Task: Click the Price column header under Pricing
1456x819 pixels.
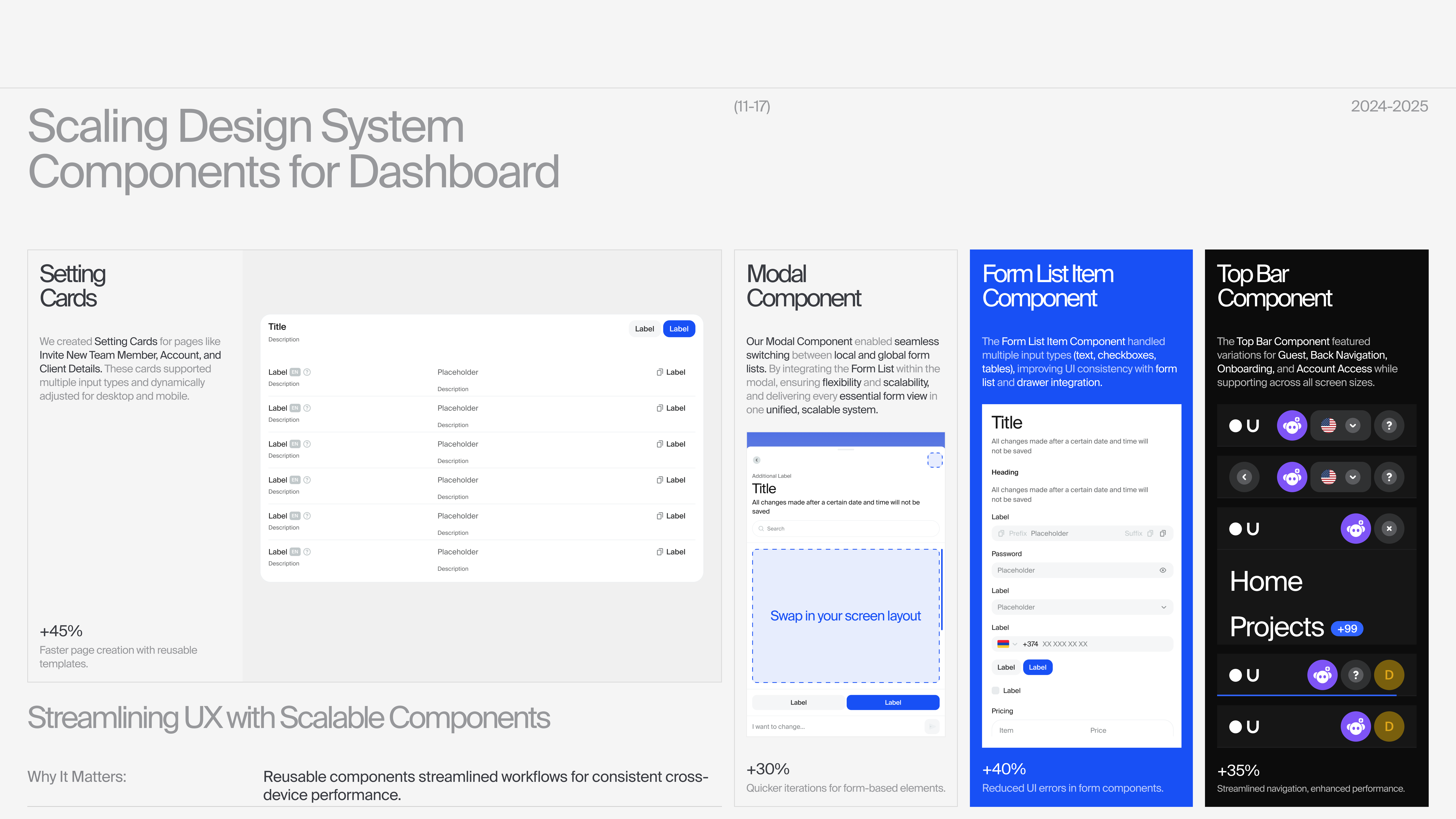Action: (x=1098, y=730)
